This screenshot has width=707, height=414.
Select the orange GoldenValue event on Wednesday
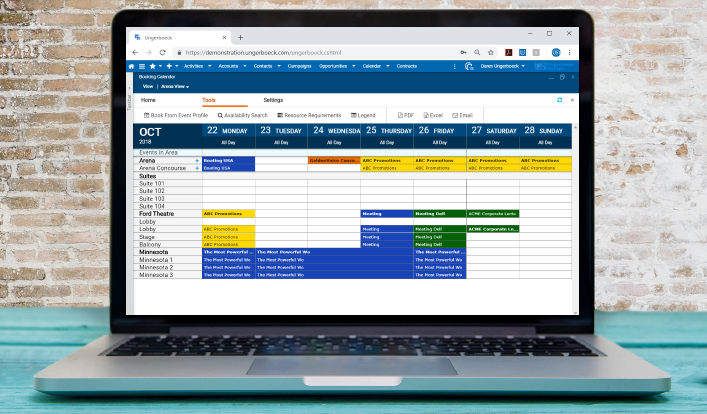click(x=333, y=160)
